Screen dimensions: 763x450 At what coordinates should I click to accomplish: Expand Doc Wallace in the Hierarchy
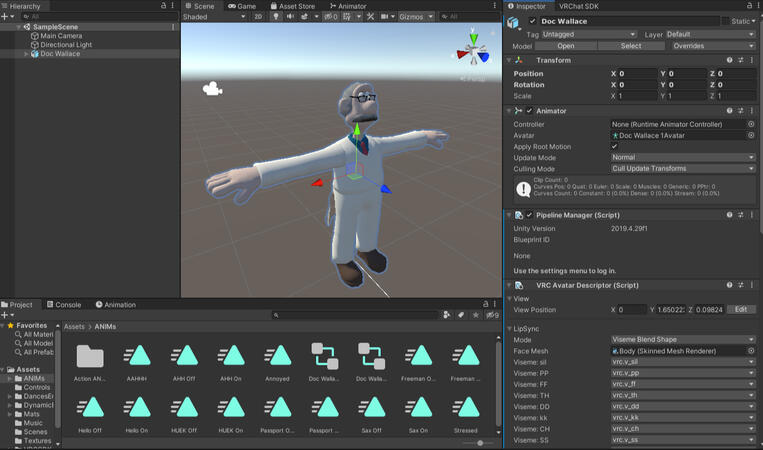(26, 54)
